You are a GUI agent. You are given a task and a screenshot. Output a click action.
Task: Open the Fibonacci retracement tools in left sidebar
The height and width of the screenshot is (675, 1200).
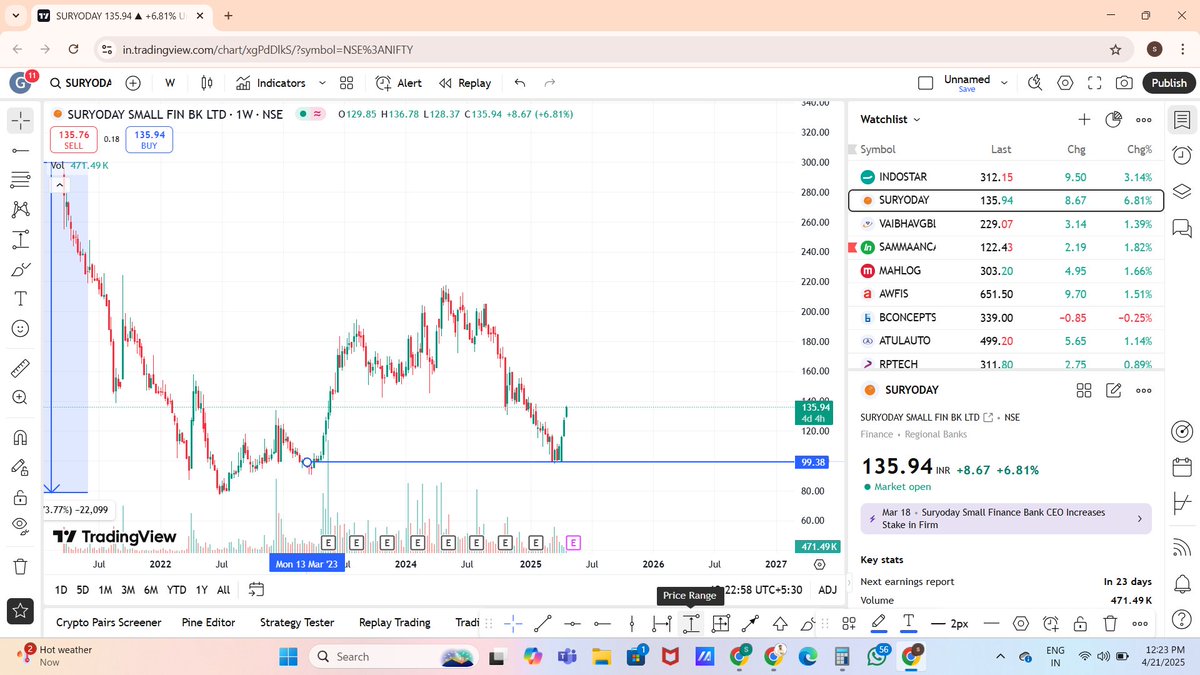point(20,180)
